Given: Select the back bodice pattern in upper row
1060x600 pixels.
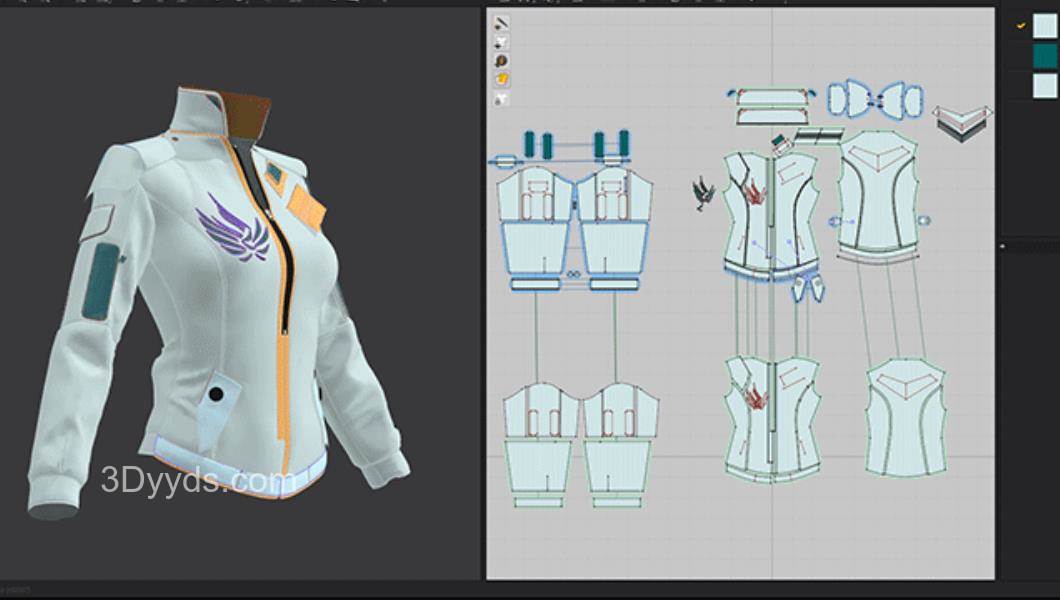Looking at the screenshot, I should pyautogui.click(x=878, y=195).
